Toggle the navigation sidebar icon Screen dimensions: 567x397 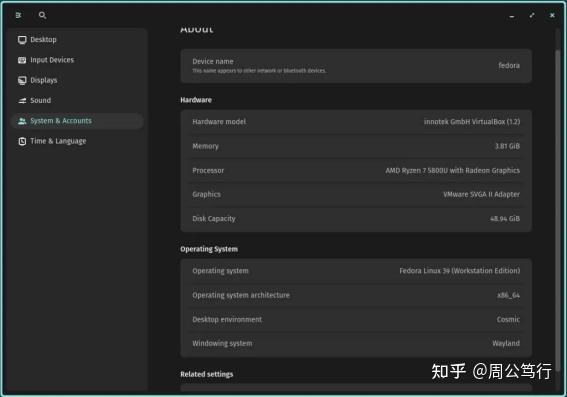(x=18, y=15)
